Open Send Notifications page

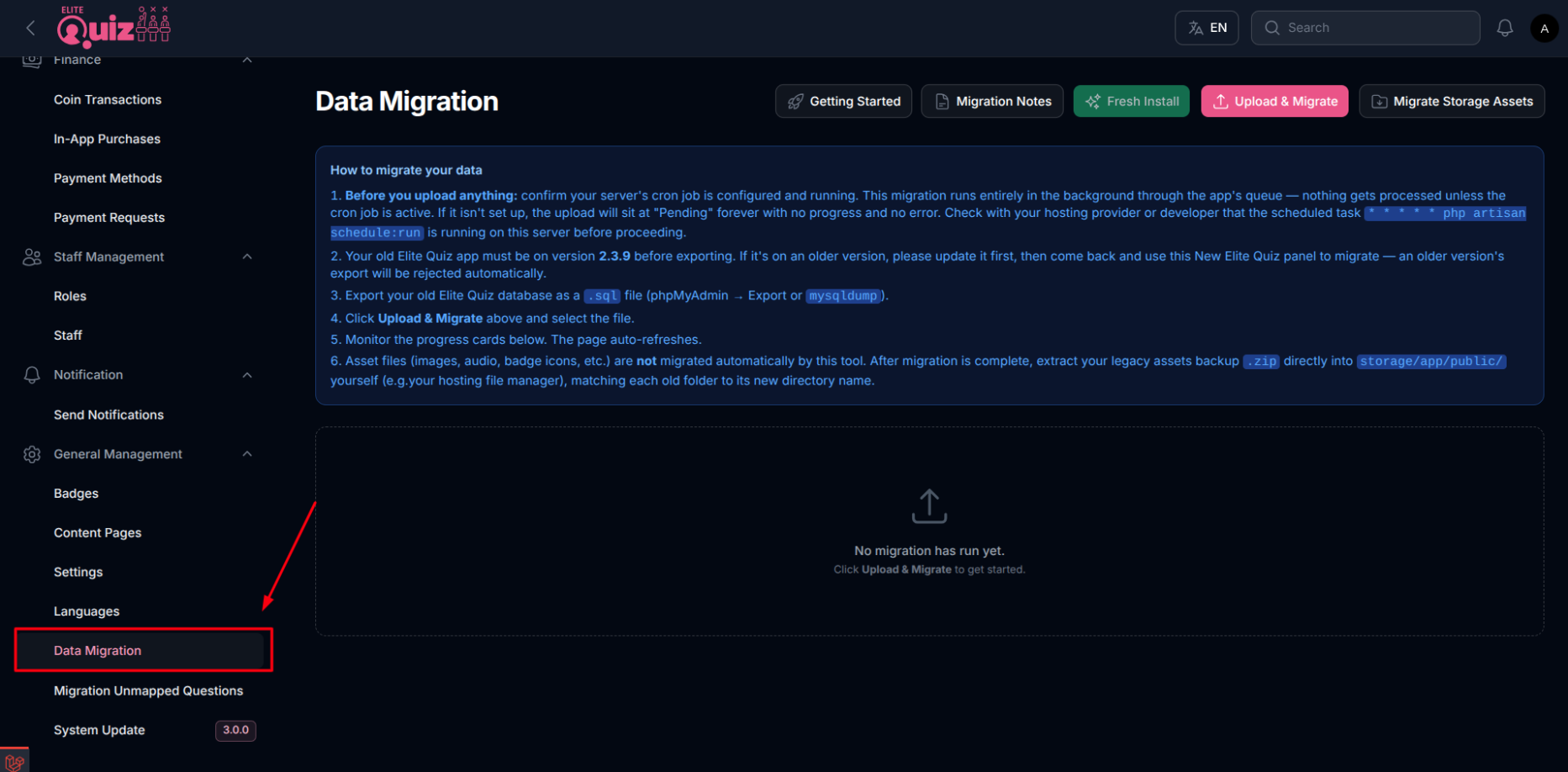point(108,415)
